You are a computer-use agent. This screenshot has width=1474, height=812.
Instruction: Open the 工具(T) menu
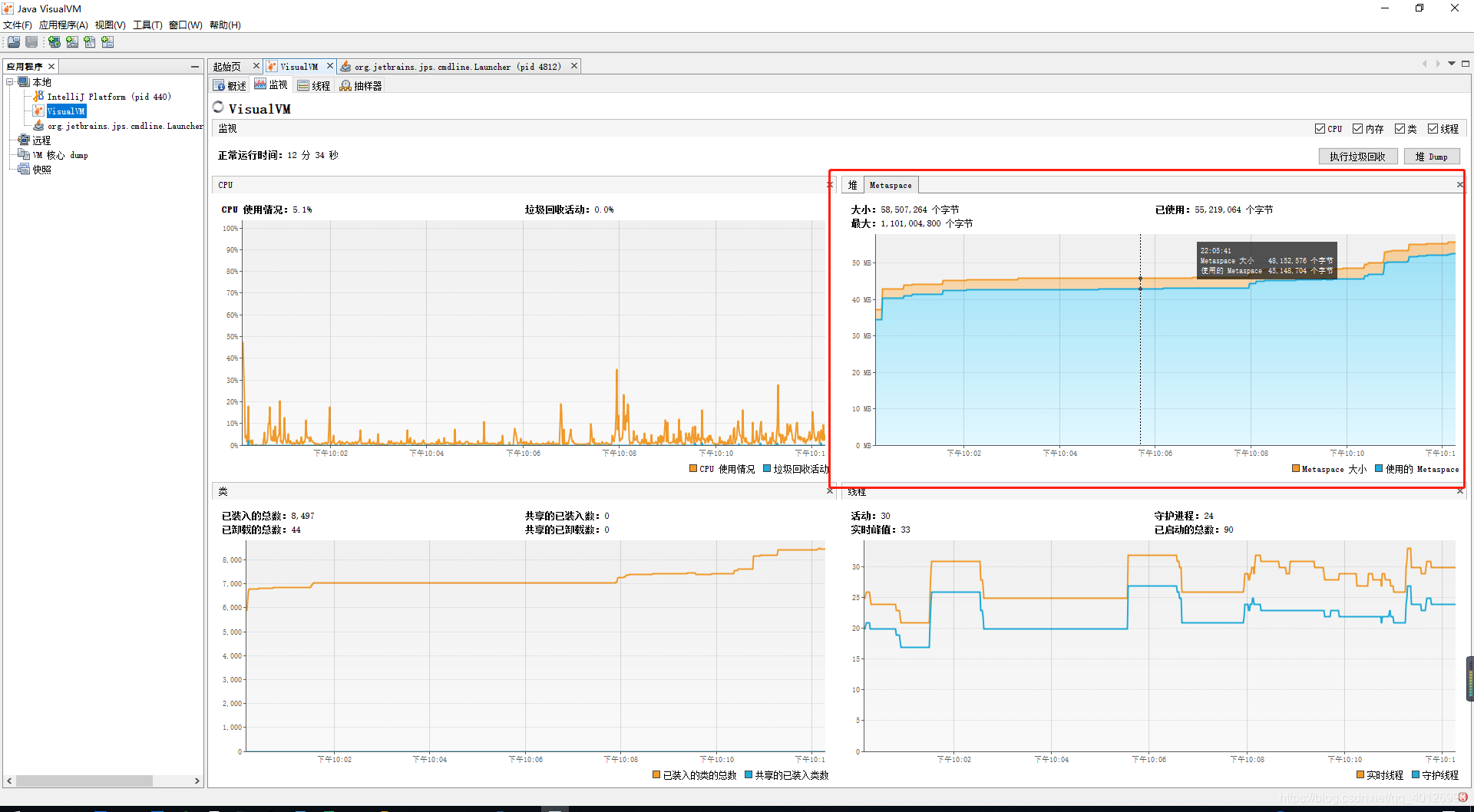[147, 25]
